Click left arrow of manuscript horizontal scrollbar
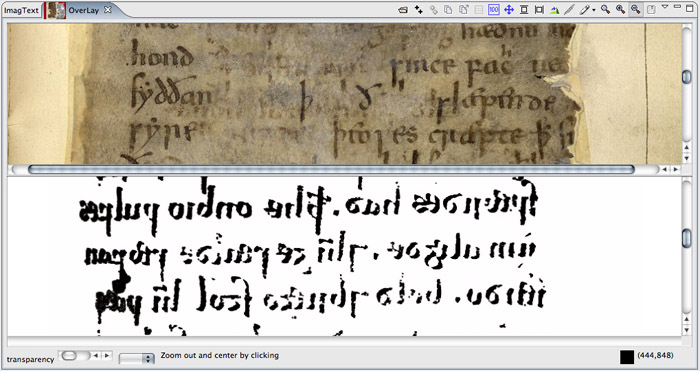This screenshot has width=700, height=371. pos(665,170)
